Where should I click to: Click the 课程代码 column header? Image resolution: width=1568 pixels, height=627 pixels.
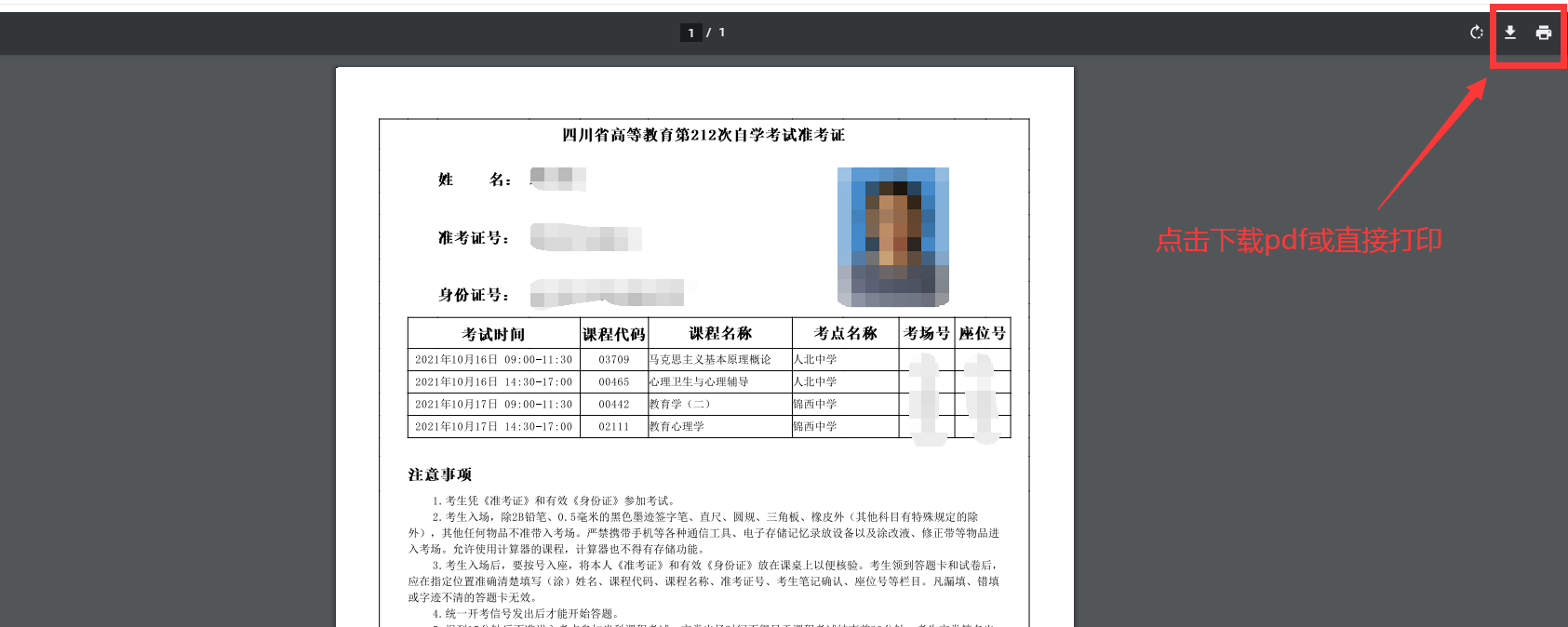(x=614, y=334)
